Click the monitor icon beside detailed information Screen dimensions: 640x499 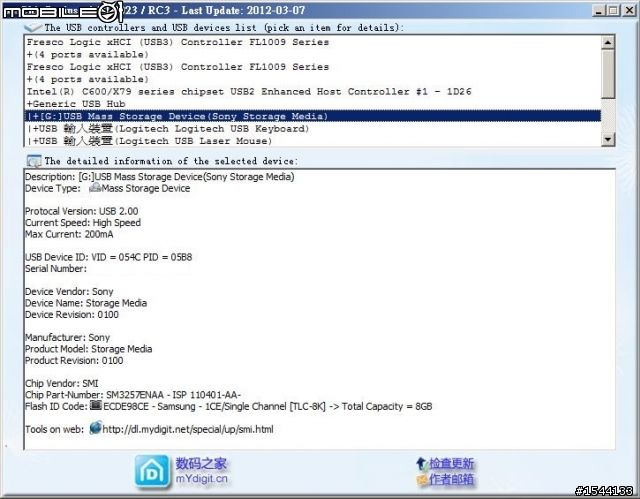33,161
